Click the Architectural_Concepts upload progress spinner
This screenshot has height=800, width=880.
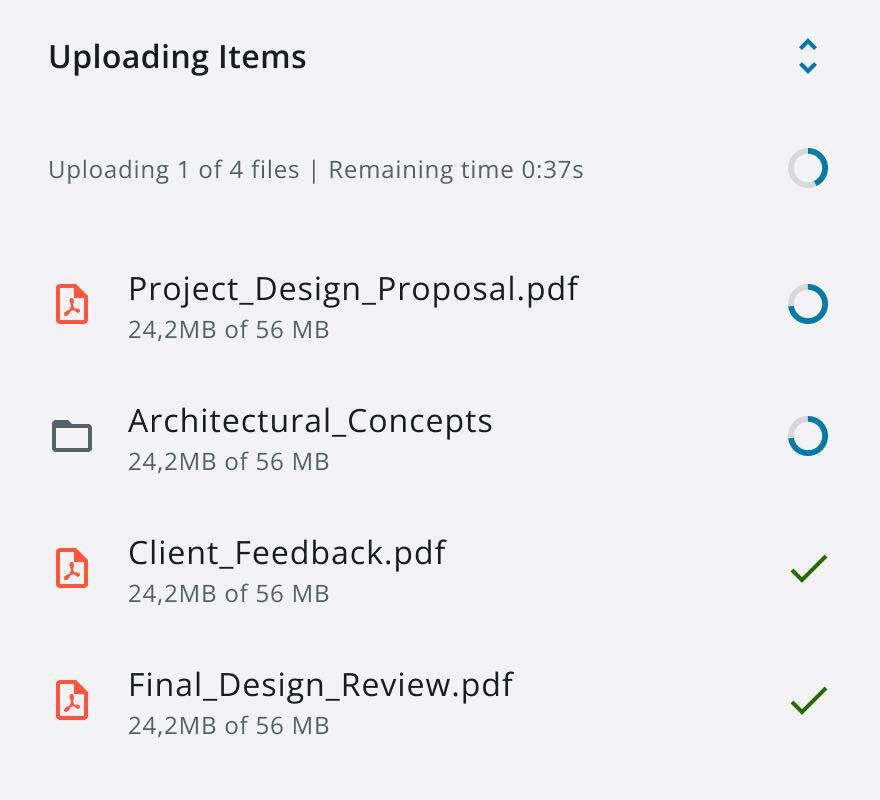pyautogui.click(x=808, y=436)
